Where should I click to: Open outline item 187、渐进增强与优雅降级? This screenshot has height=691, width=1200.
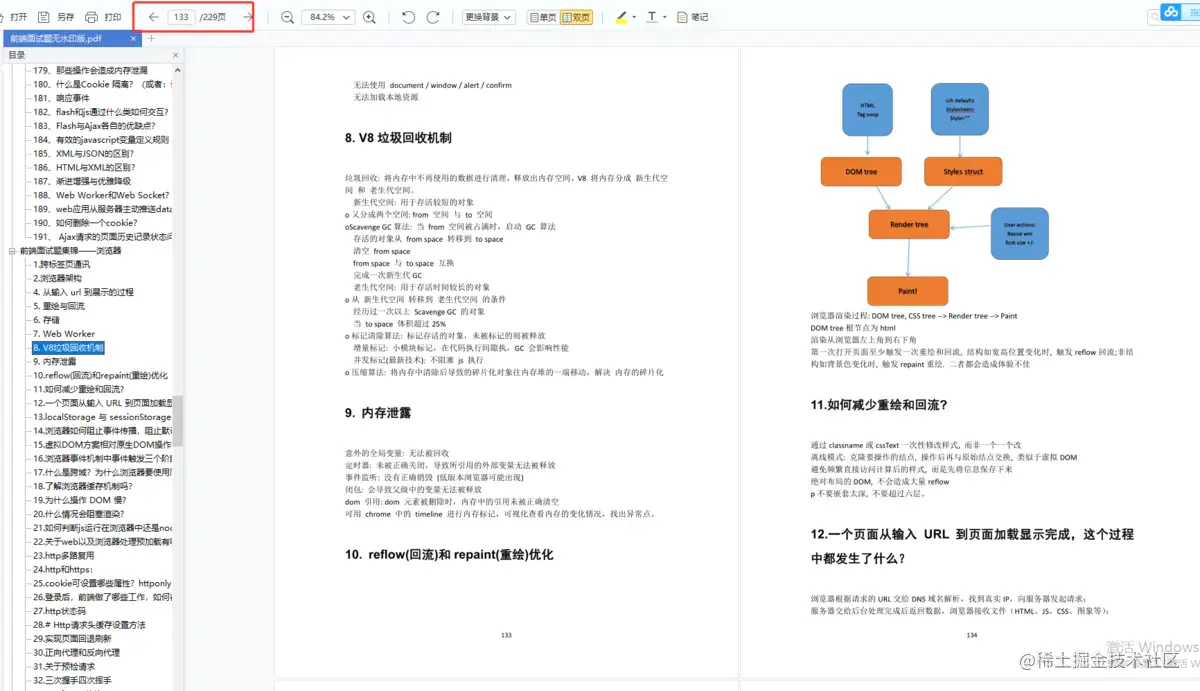pyautogui.click(x=82, y=182)
